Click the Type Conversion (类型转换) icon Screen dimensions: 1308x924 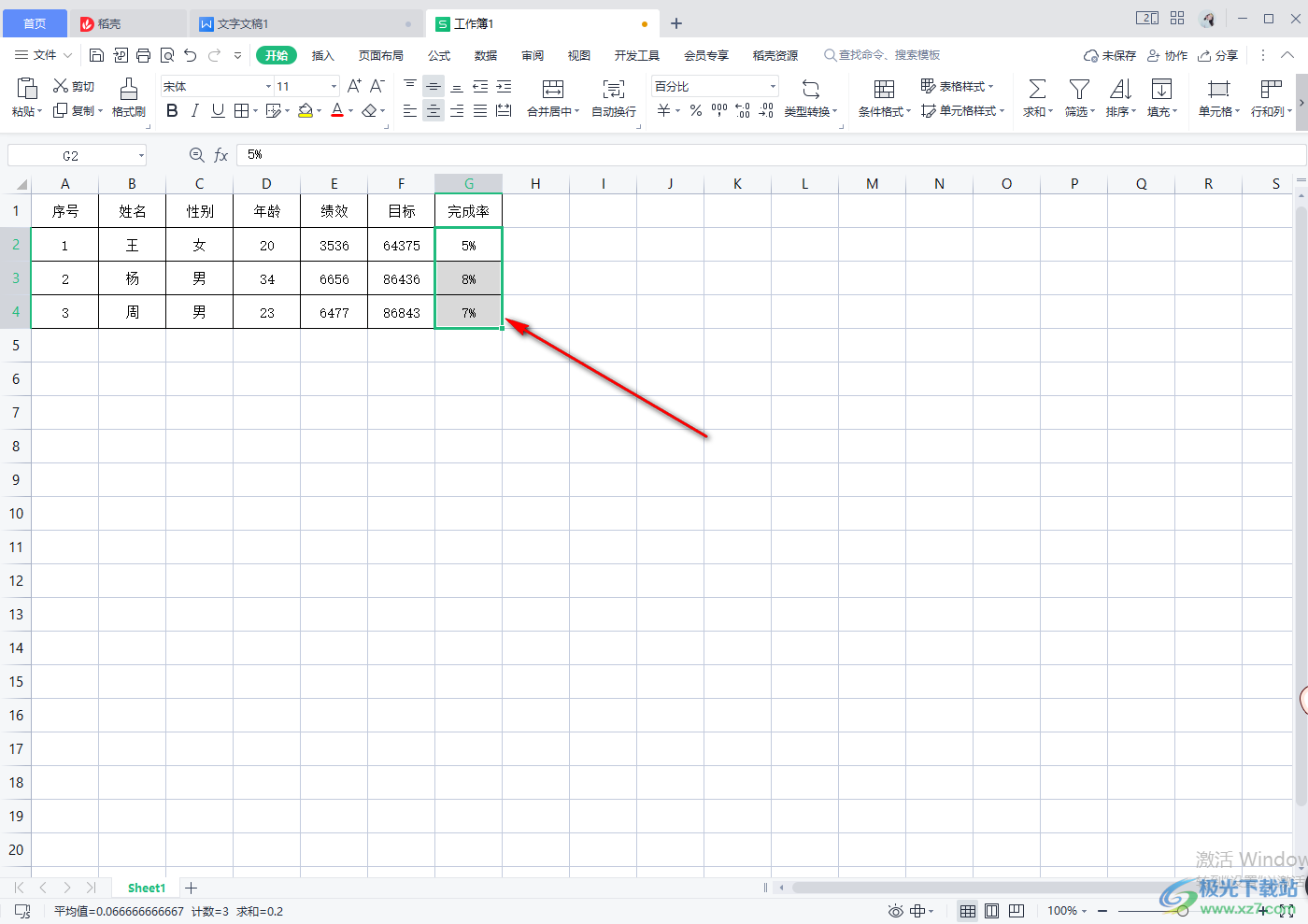(811, 90)
